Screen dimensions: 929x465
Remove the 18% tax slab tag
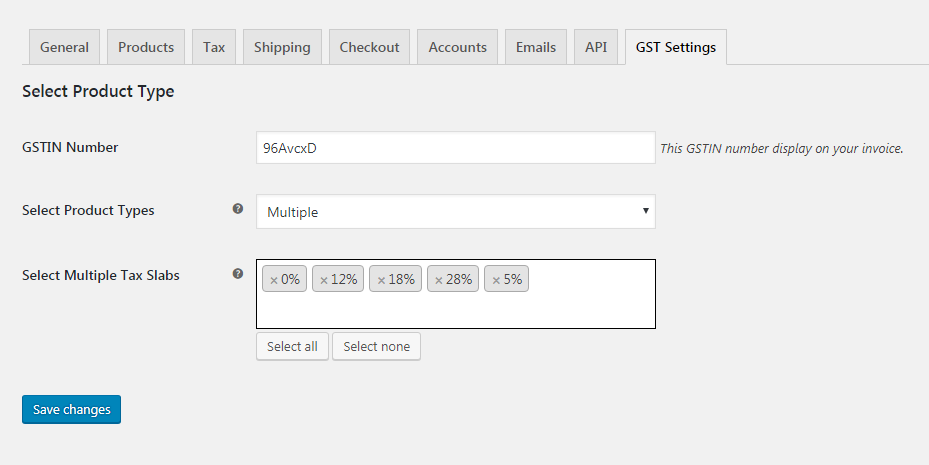pyautogui.click(x=381, y=280)
